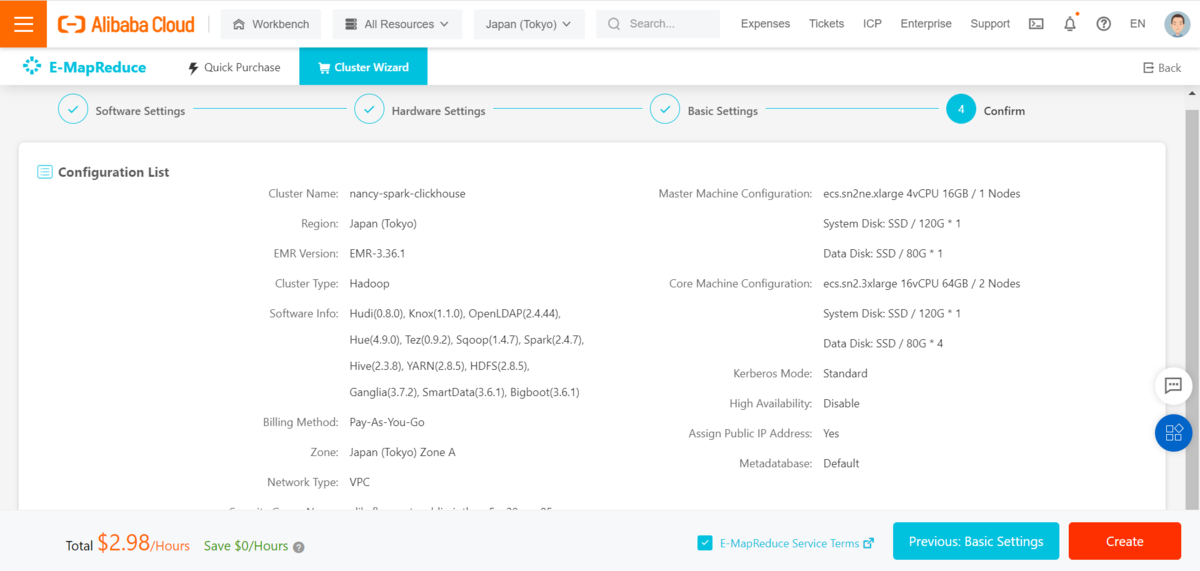Open the E-MapReduce Service Terms link

coord(789,543)
